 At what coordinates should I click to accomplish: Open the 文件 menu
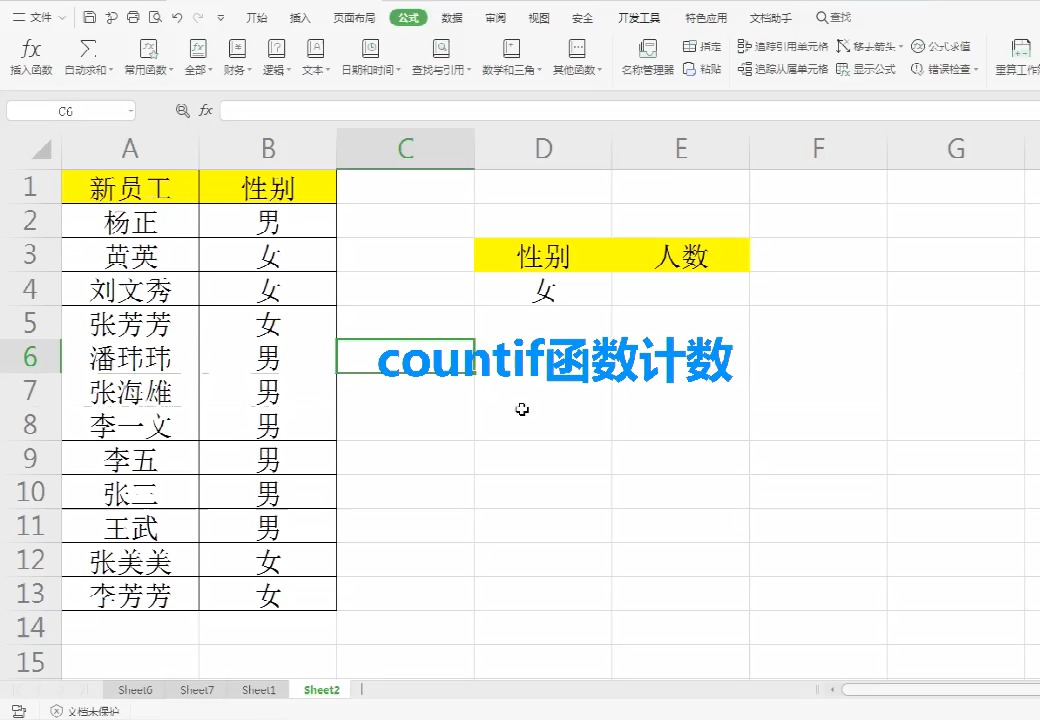point(39,17)
